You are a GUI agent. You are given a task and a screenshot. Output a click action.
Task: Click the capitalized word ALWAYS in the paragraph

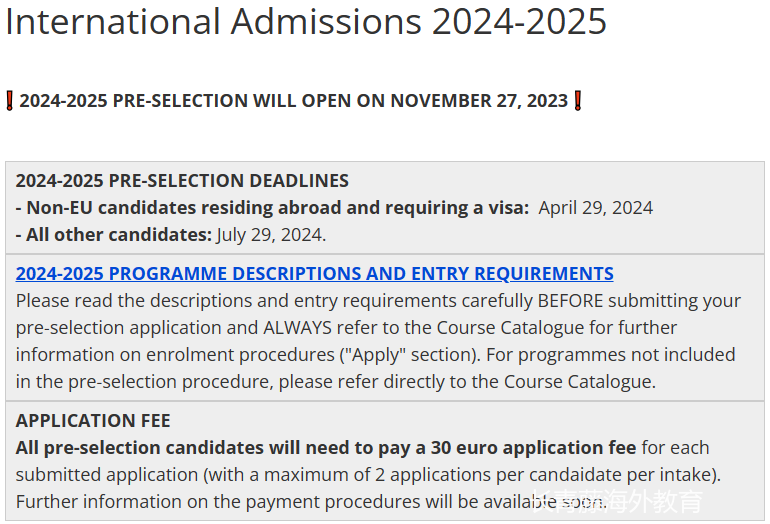[x=300, y=328]
